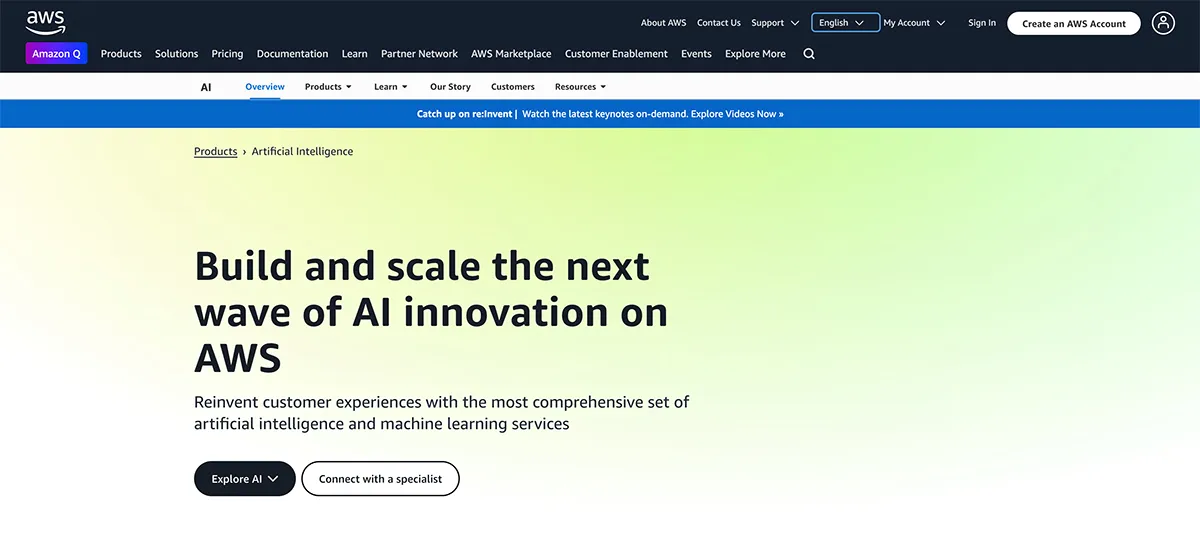The width and height of the screenshot is (1200, 547).
Task: Expand the Explore AI button
Action: click(245, 479)
